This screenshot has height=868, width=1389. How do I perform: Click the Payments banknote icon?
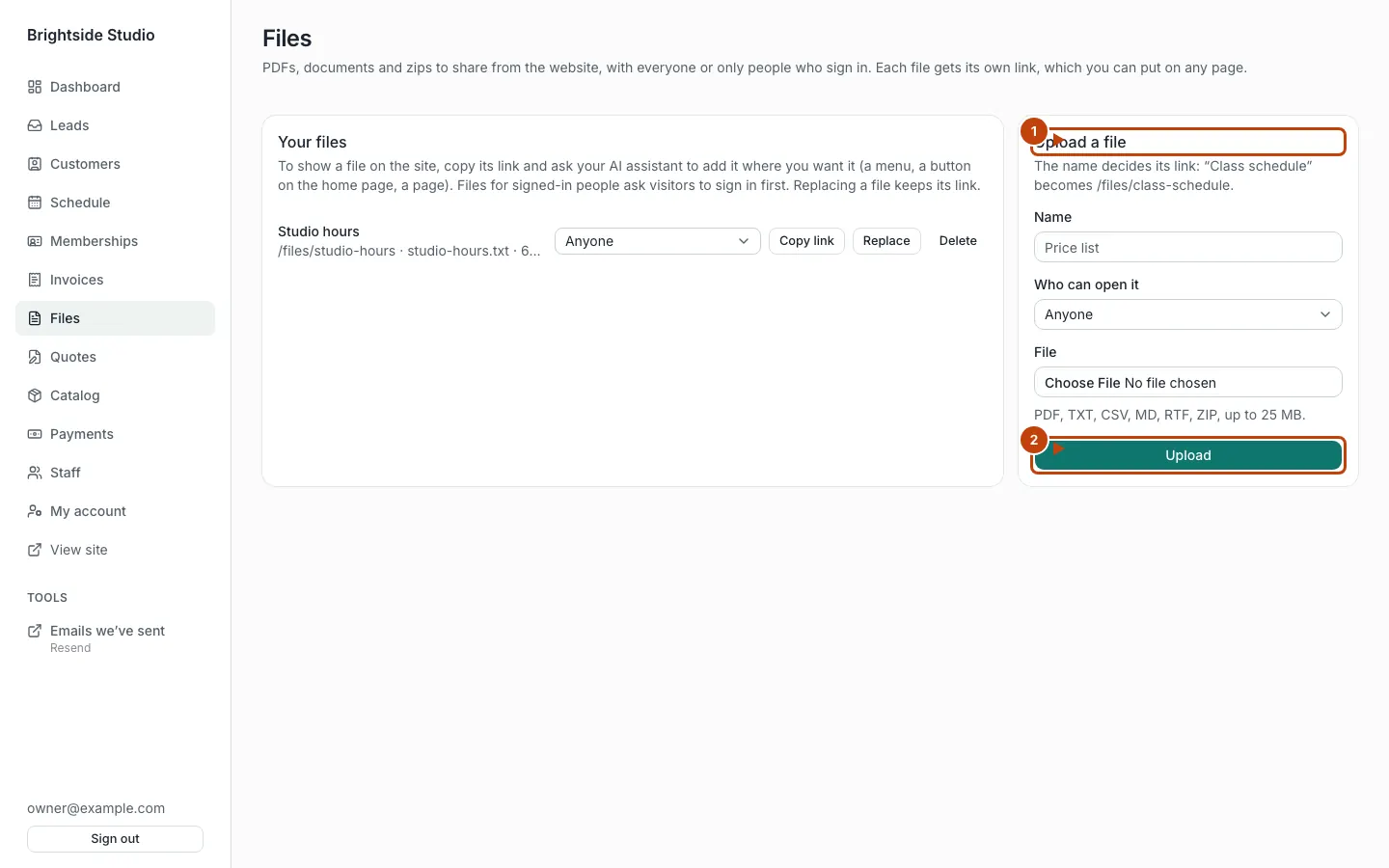point(35,434)
